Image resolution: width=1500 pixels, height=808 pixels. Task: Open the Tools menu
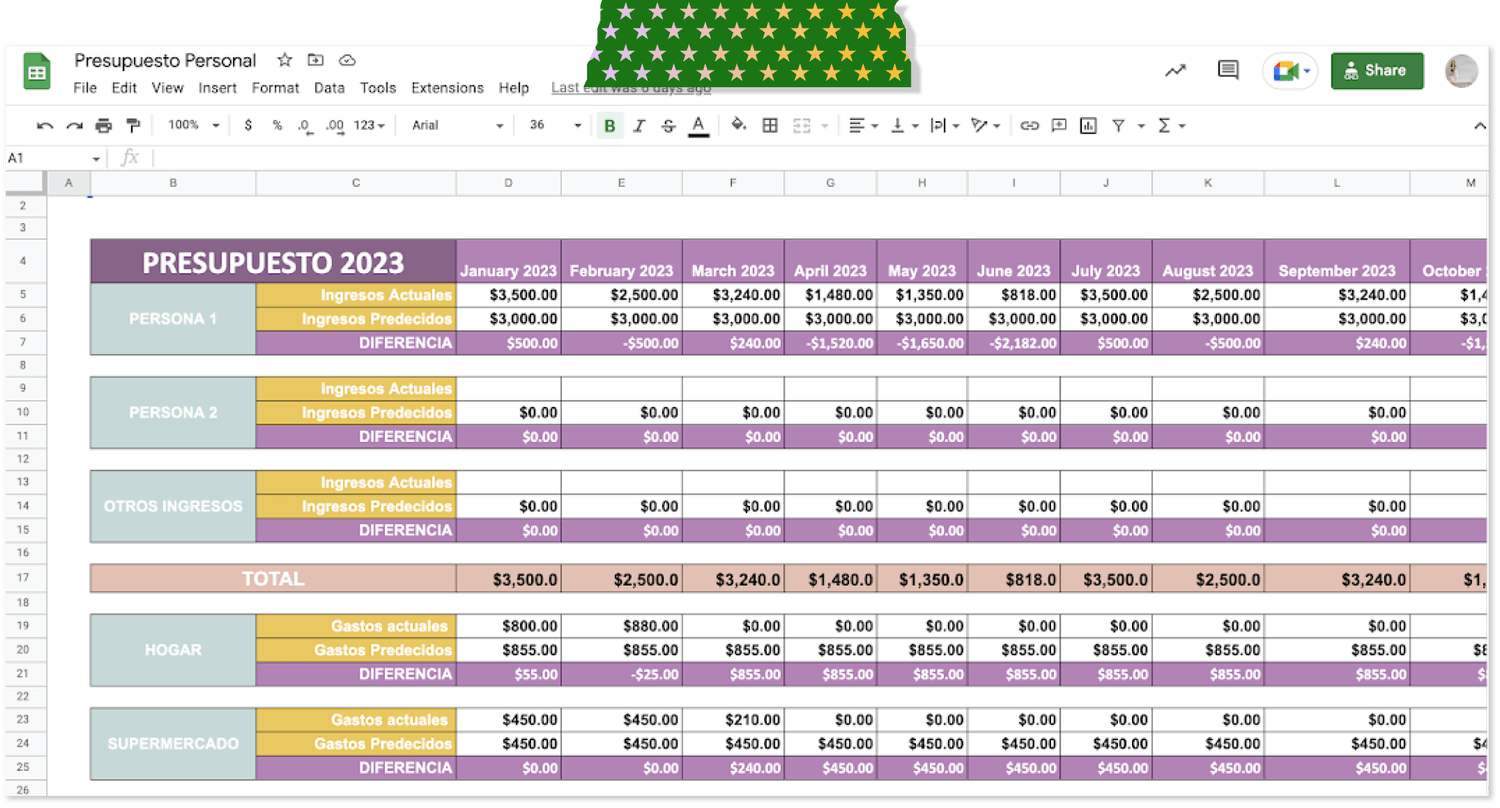pyautogui.click(x=378, y=88)
